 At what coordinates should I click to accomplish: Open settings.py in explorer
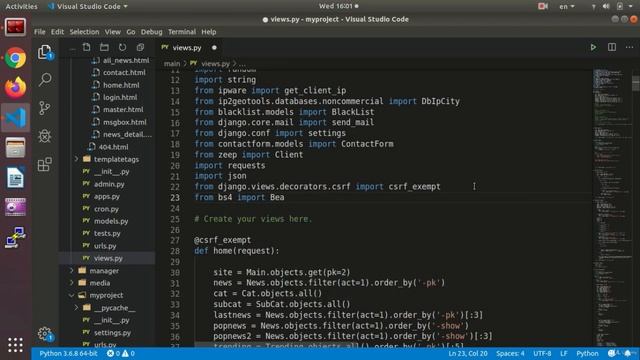[112, 333]
